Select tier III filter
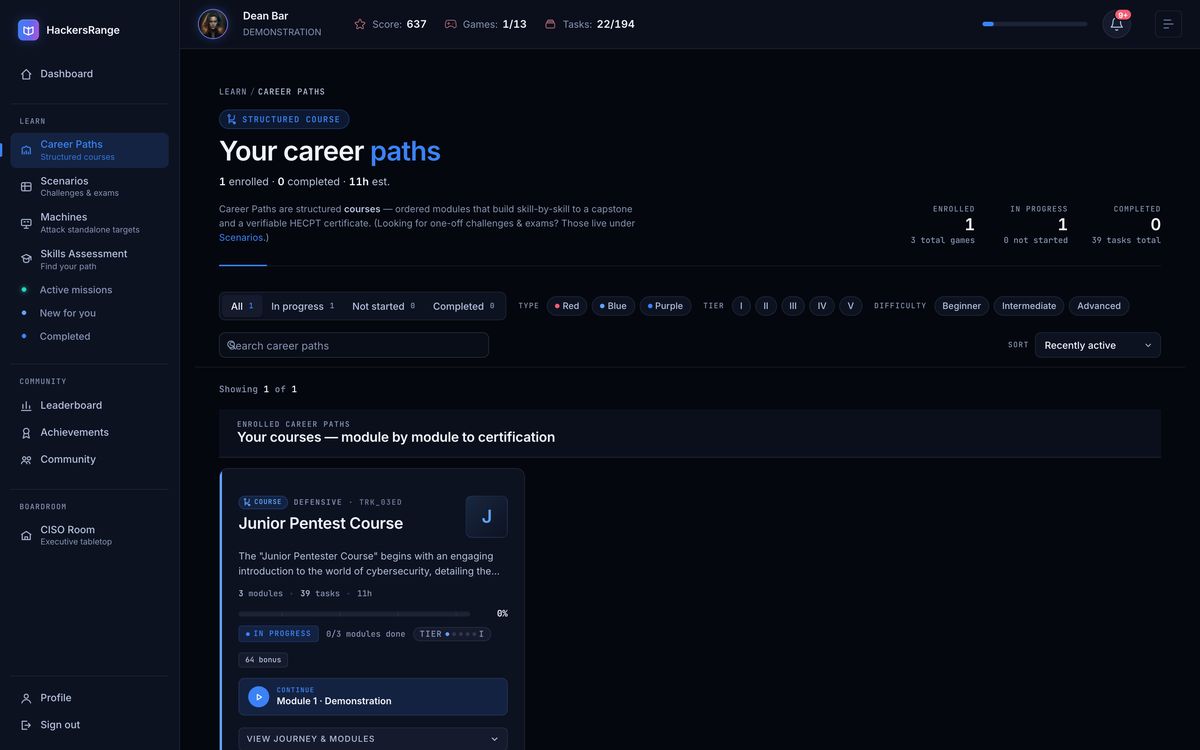 [793, 306]
